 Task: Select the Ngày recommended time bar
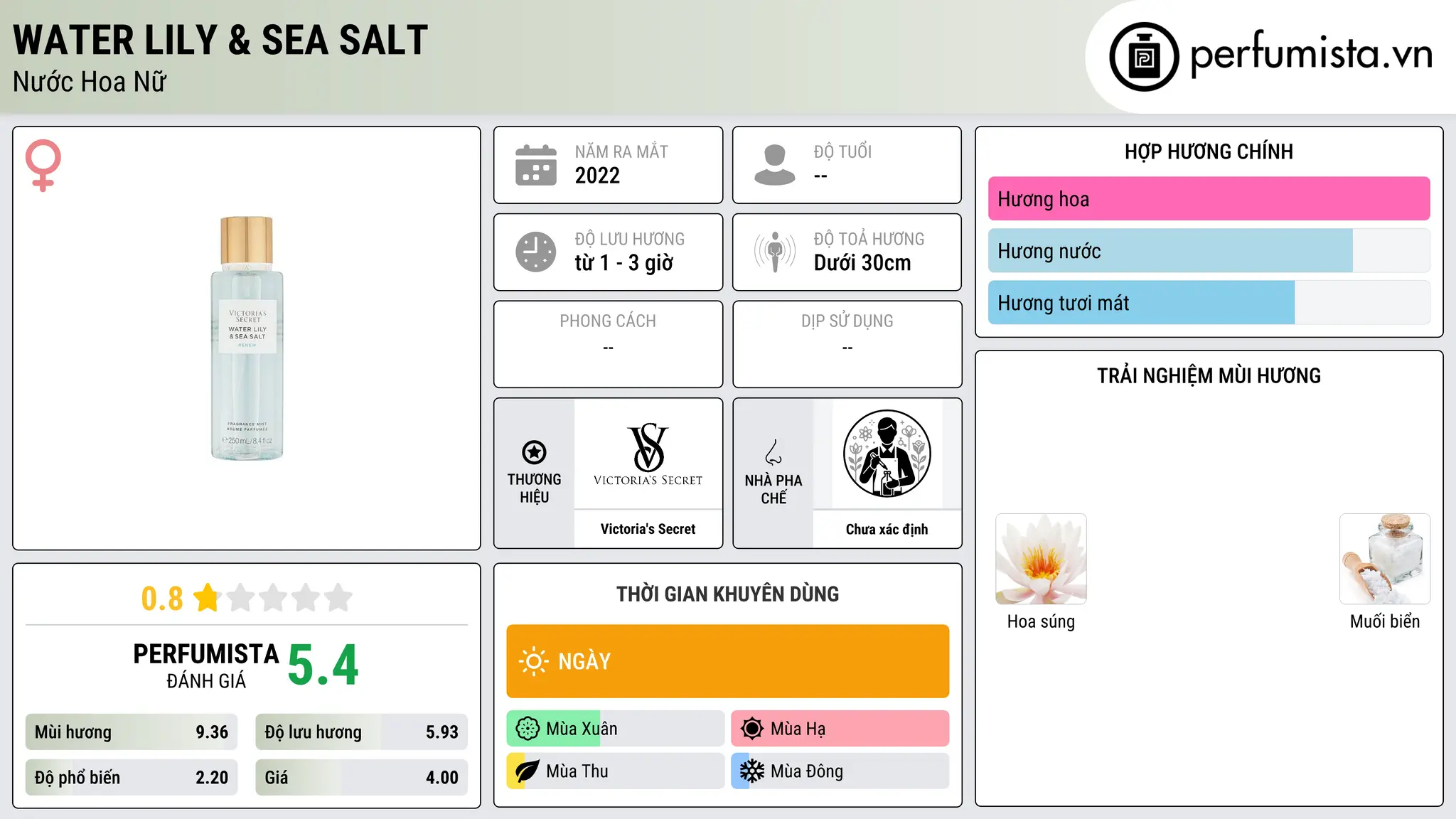728,661
